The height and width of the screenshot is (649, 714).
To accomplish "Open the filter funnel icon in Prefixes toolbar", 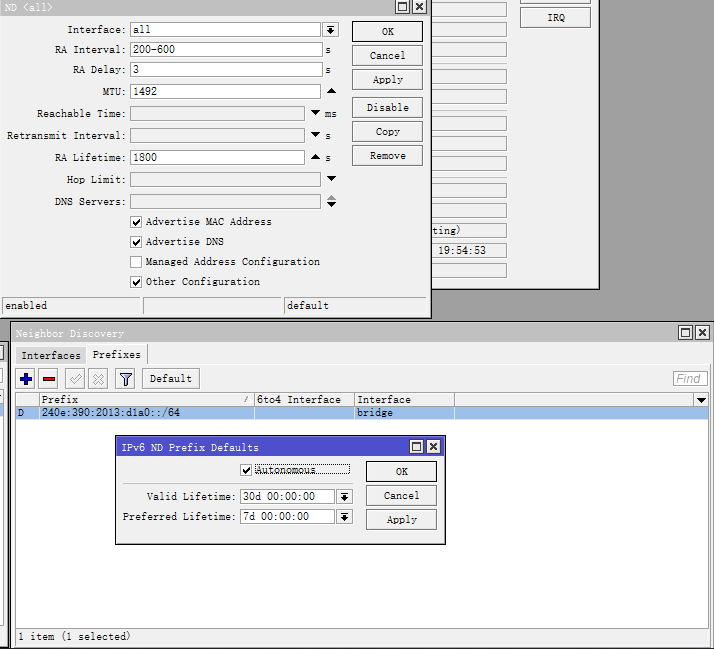I will tap(125, 379).
